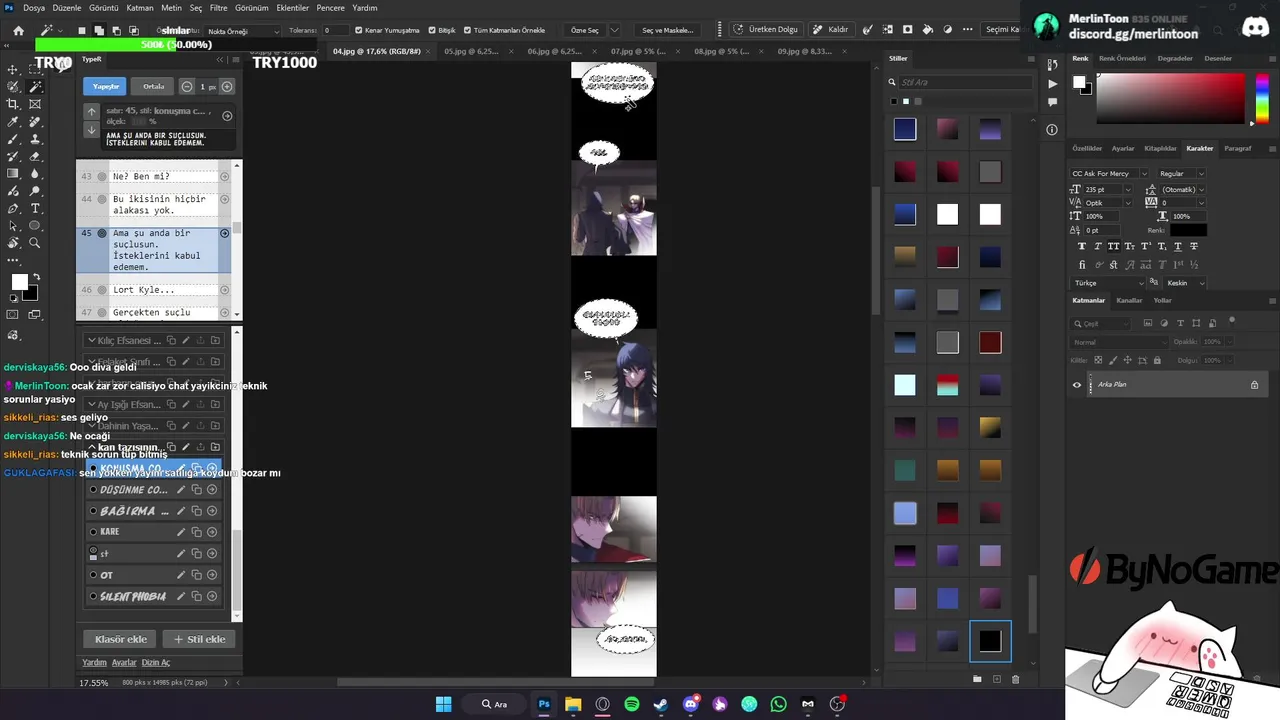The width and height of the screenshot is (1280, 720).
Task: Select the radio dot for DÜŞÜNME style
Action: [x=93, y=490]
